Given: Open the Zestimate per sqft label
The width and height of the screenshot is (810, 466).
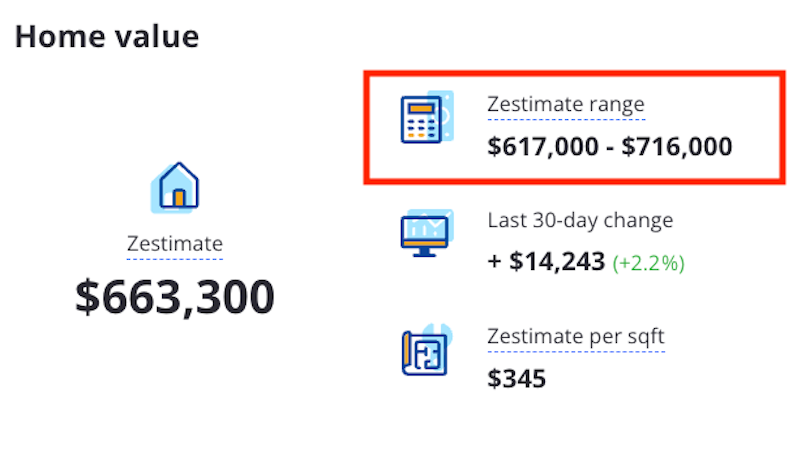Looking at the screenshot, I should point(575,336).
